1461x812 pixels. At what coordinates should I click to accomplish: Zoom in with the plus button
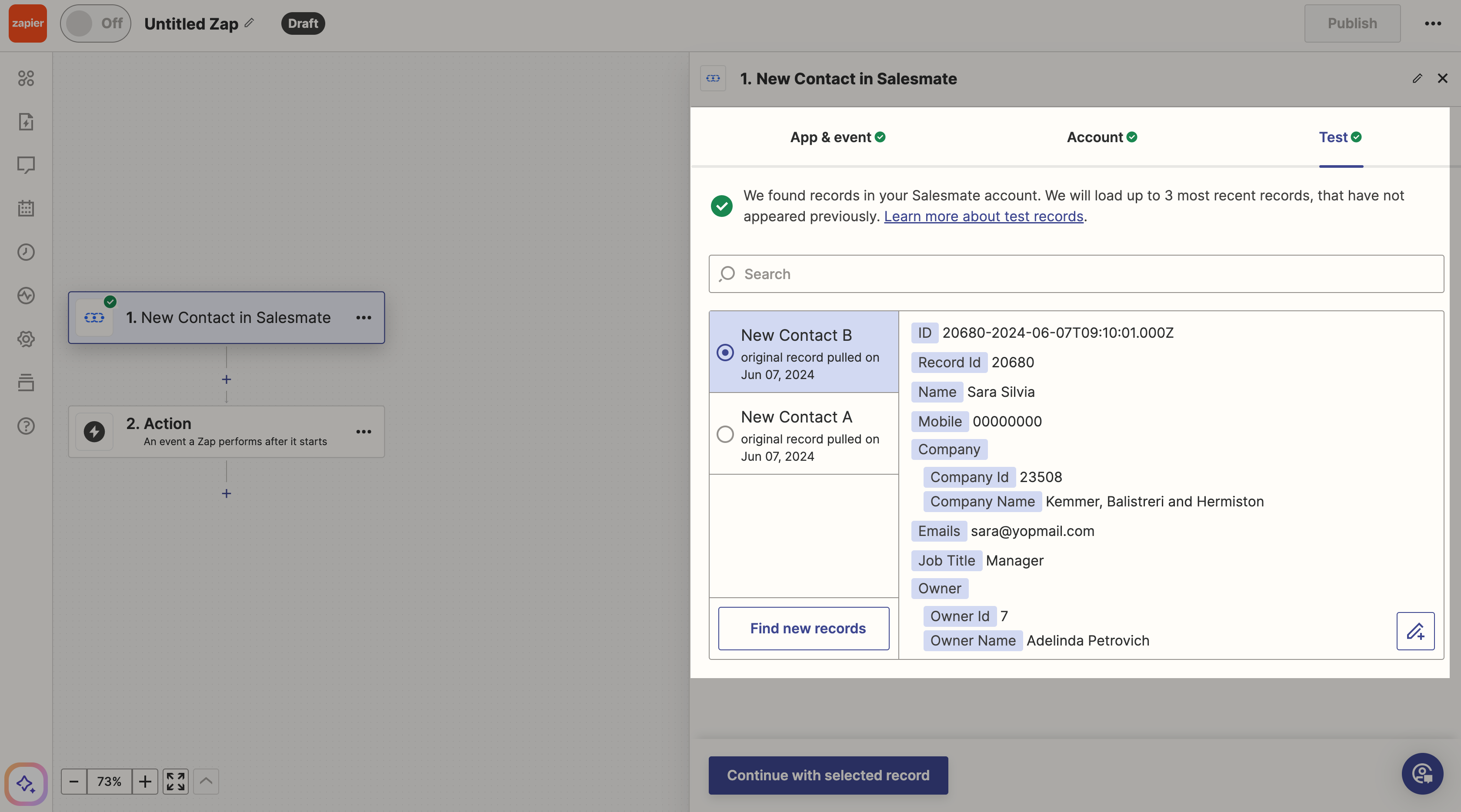(x=145, y=782)
